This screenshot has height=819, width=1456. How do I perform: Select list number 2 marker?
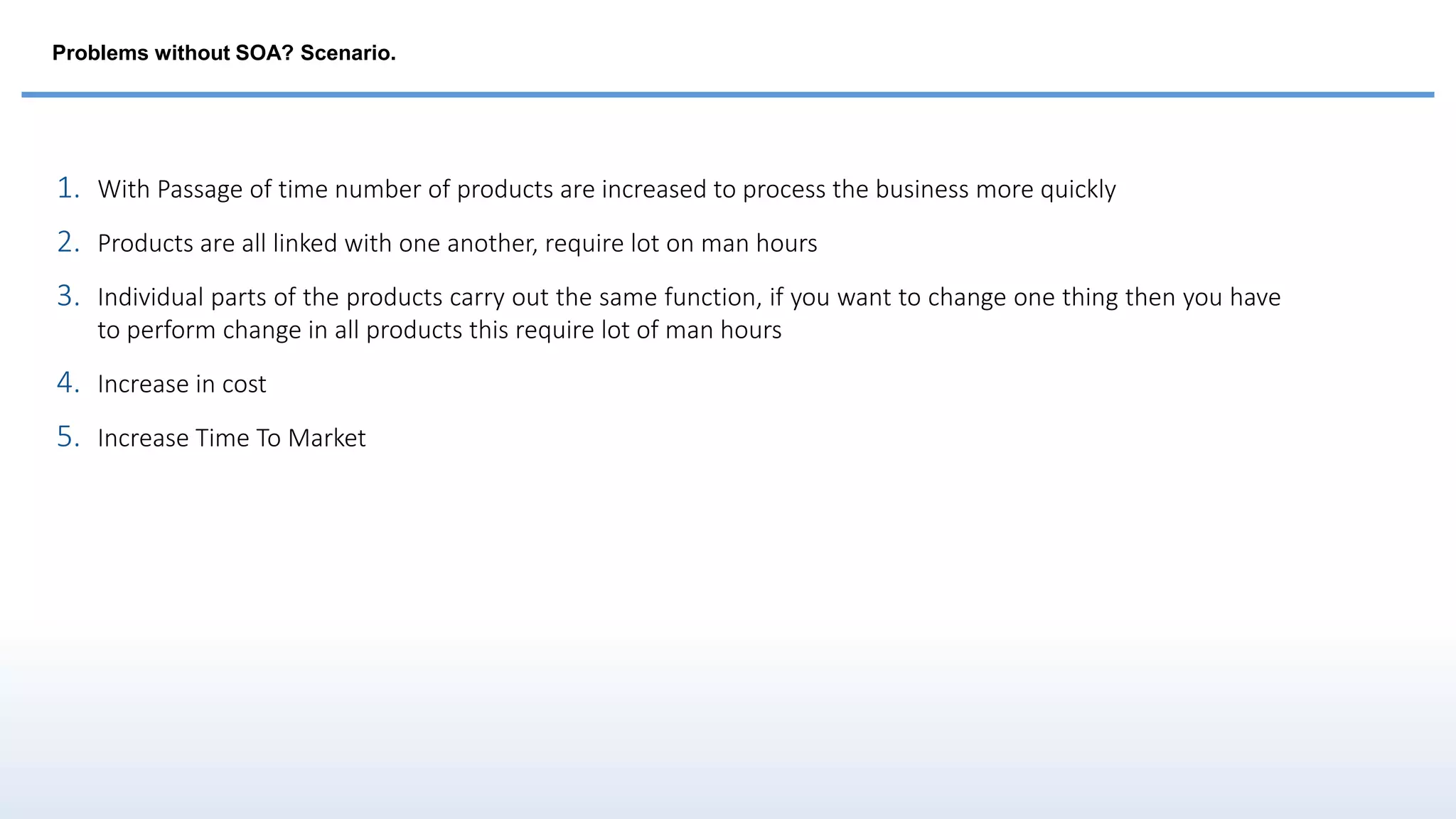[68, 242]
